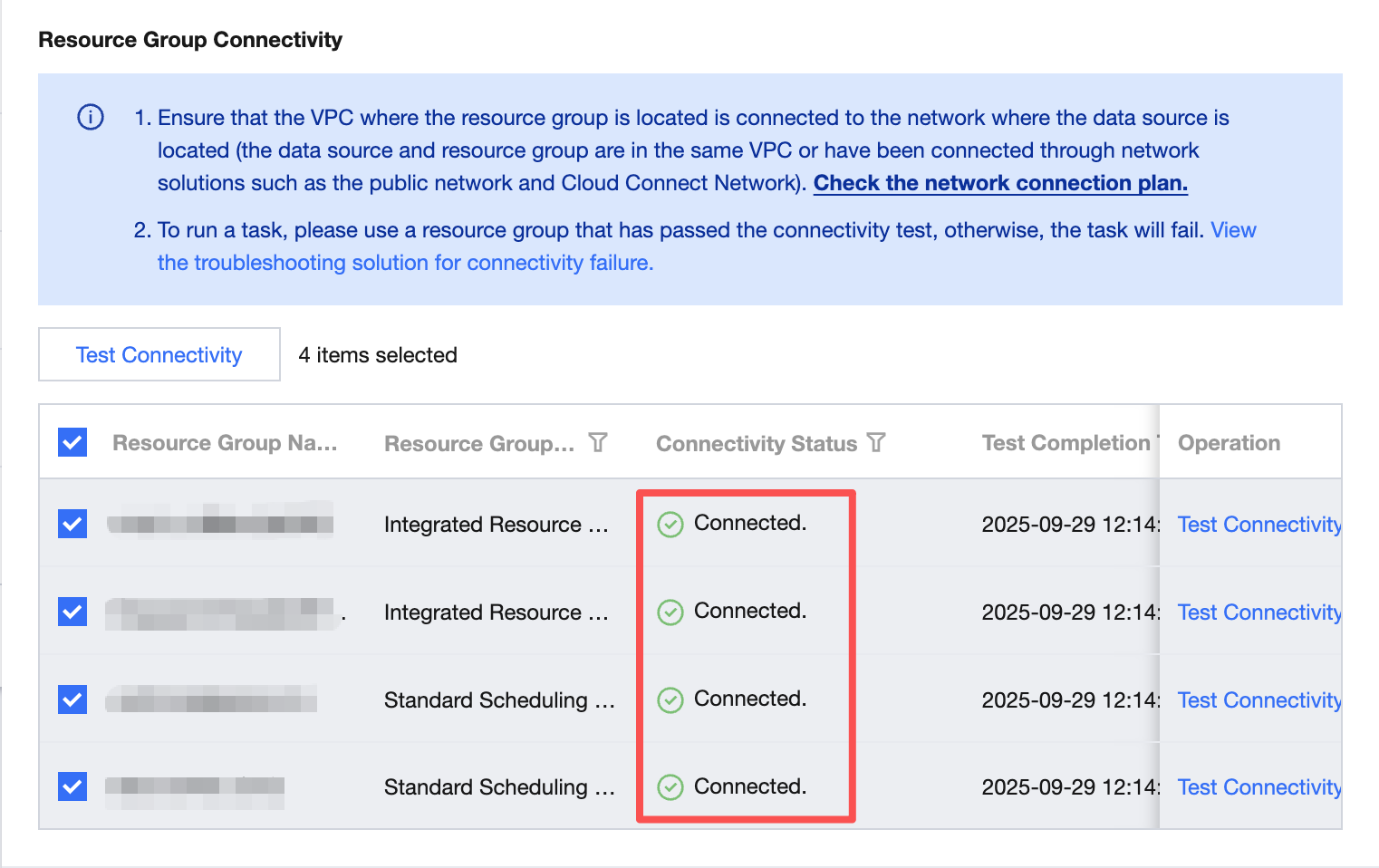Click Test Connectivity for the first row

(x=1258, y=525)
